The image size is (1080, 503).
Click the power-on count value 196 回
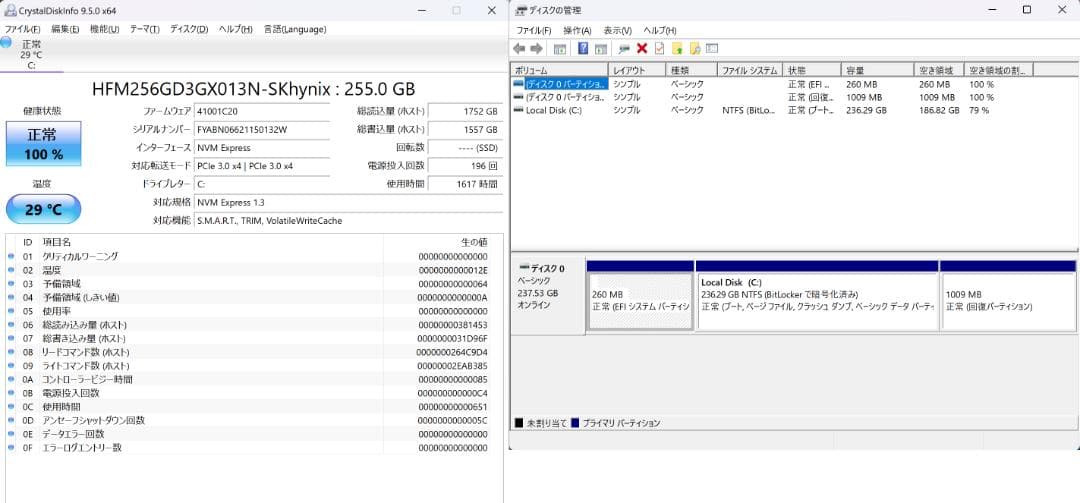[x=465, y=166]
